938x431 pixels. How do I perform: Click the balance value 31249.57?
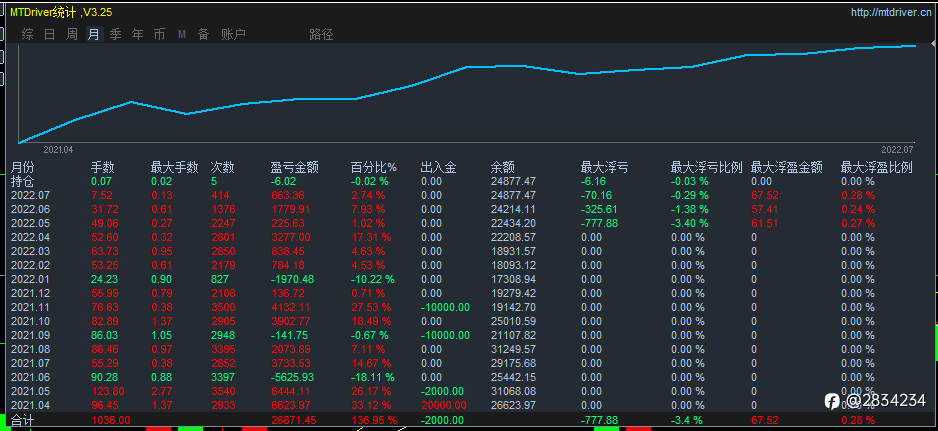click(513, 349)
